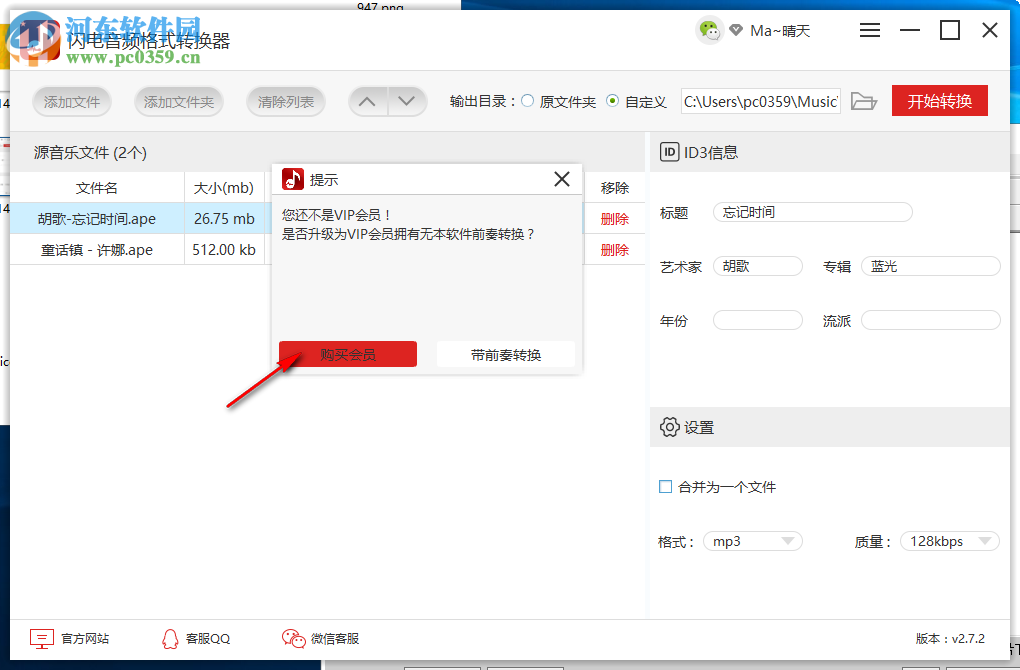Click the move-up arrow in the toolbar
The image size is (1020, 670).
point(367,101)
